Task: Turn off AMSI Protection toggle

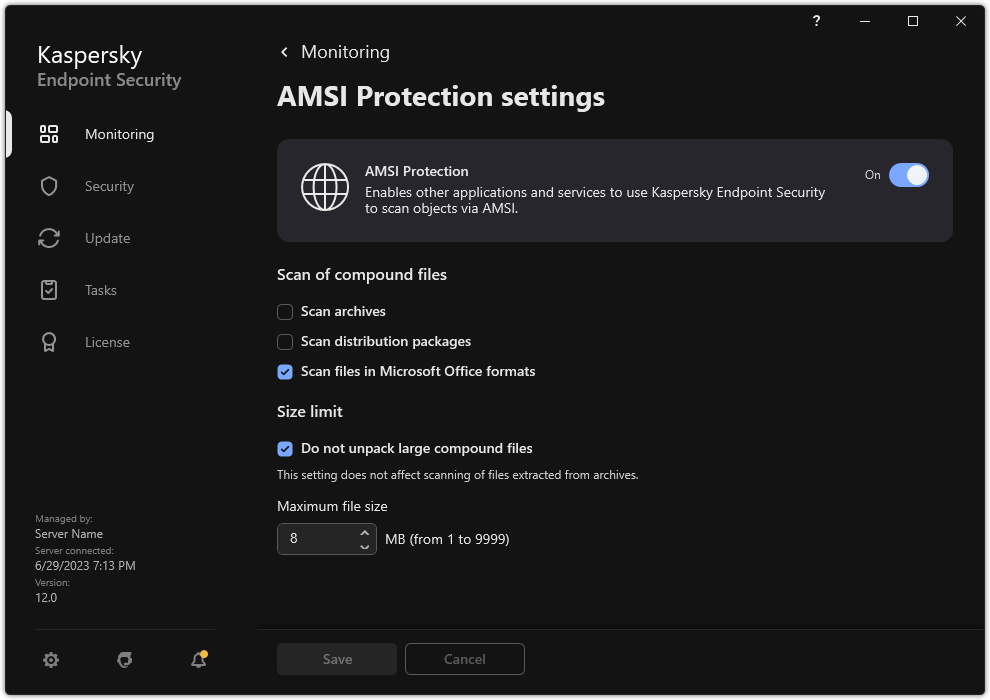Action: click(x=909, y=175)
